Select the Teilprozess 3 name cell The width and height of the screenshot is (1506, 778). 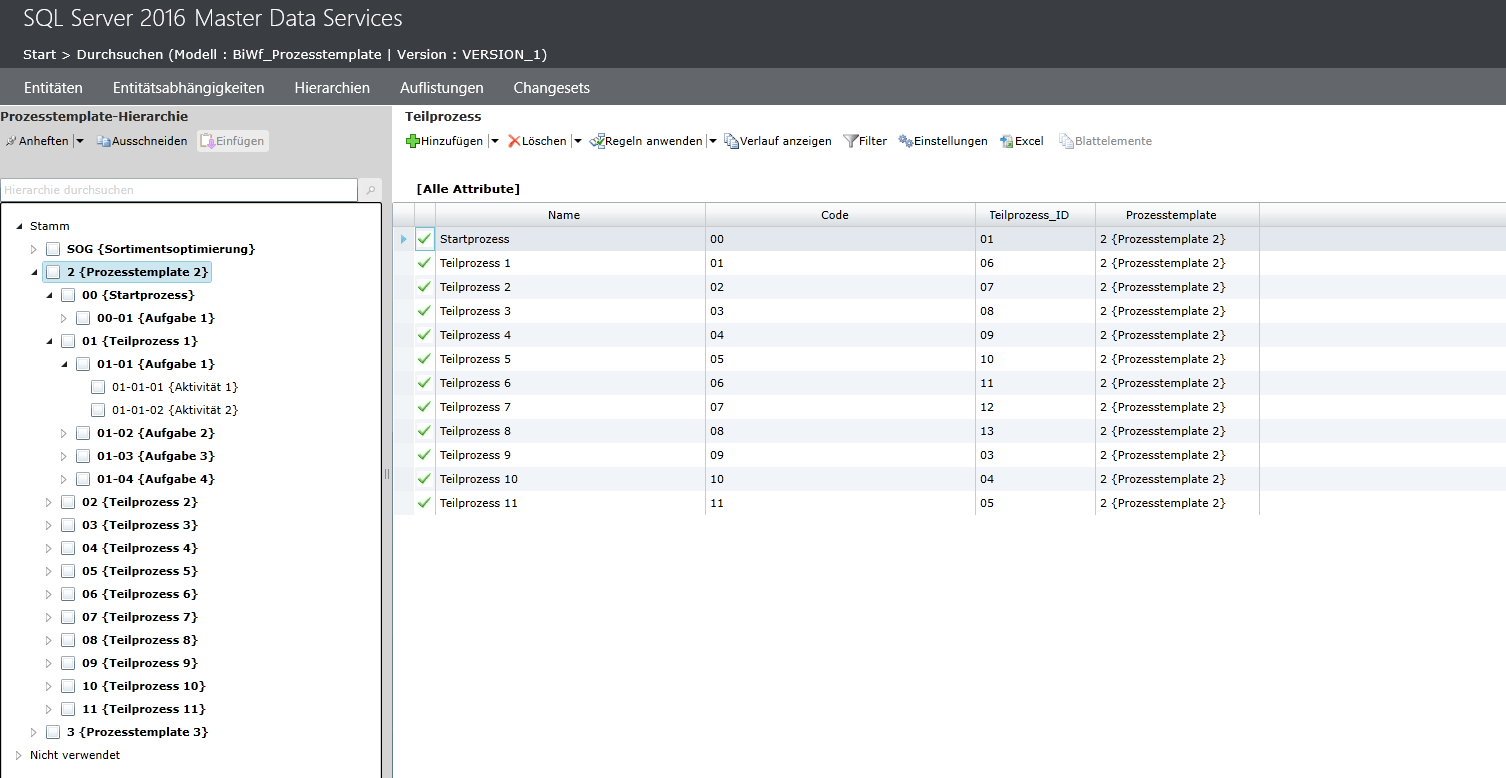click(570, 311)
